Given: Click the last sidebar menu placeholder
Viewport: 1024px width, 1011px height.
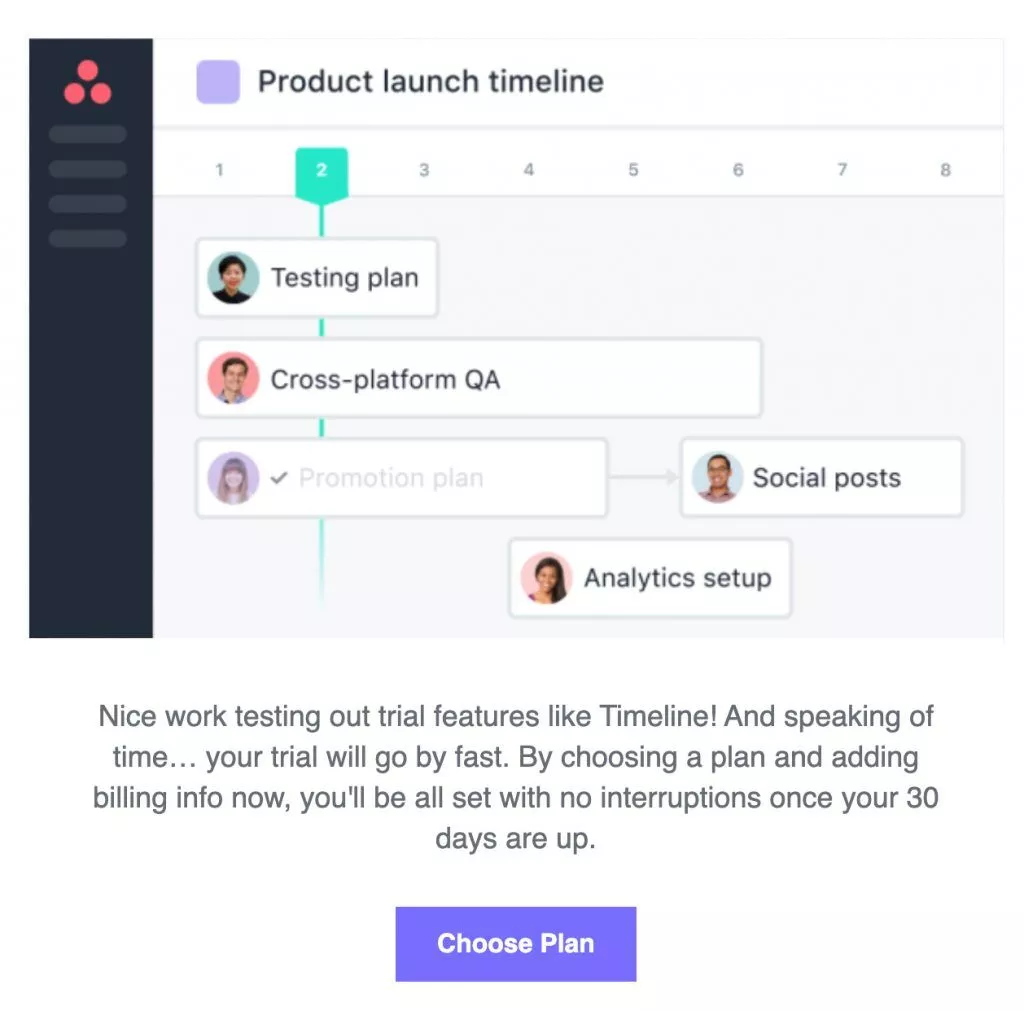Looking at the screenshot, I should click(88, 238).
